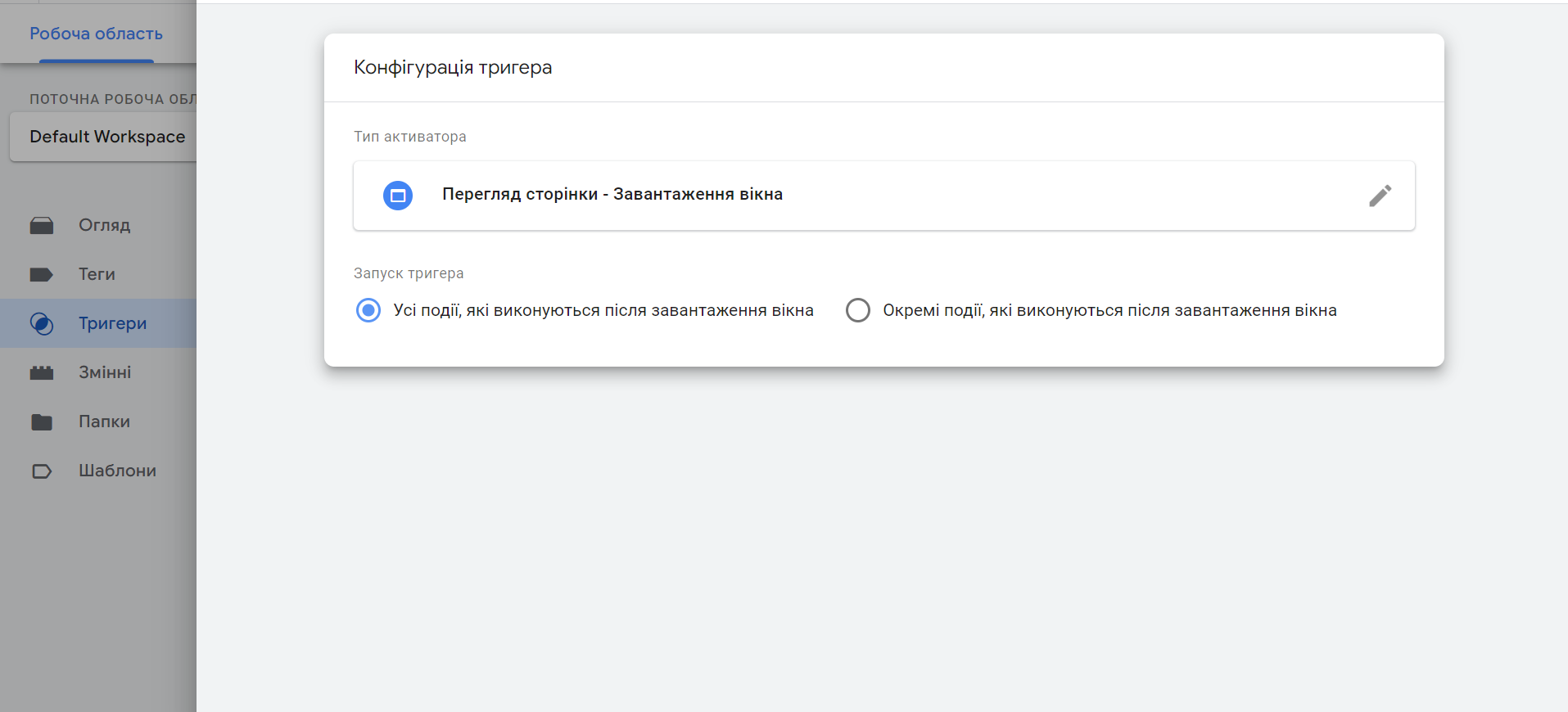Open Тригери in the sidebar menu

98,323
